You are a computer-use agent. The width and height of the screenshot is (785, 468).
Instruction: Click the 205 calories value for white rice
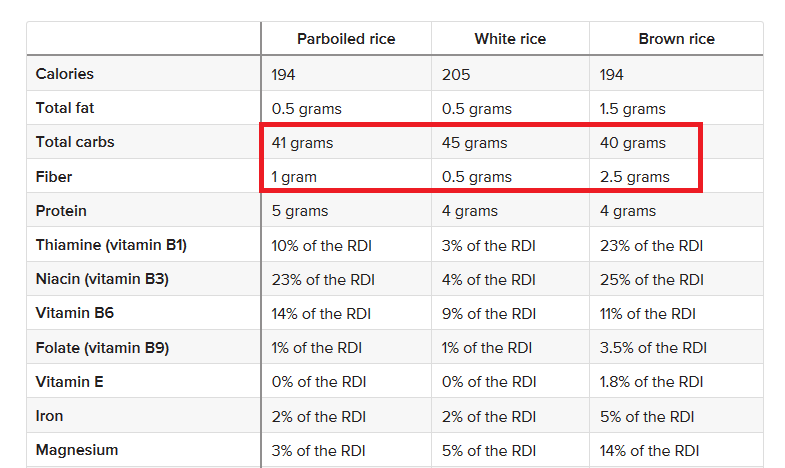pos(456,74)
